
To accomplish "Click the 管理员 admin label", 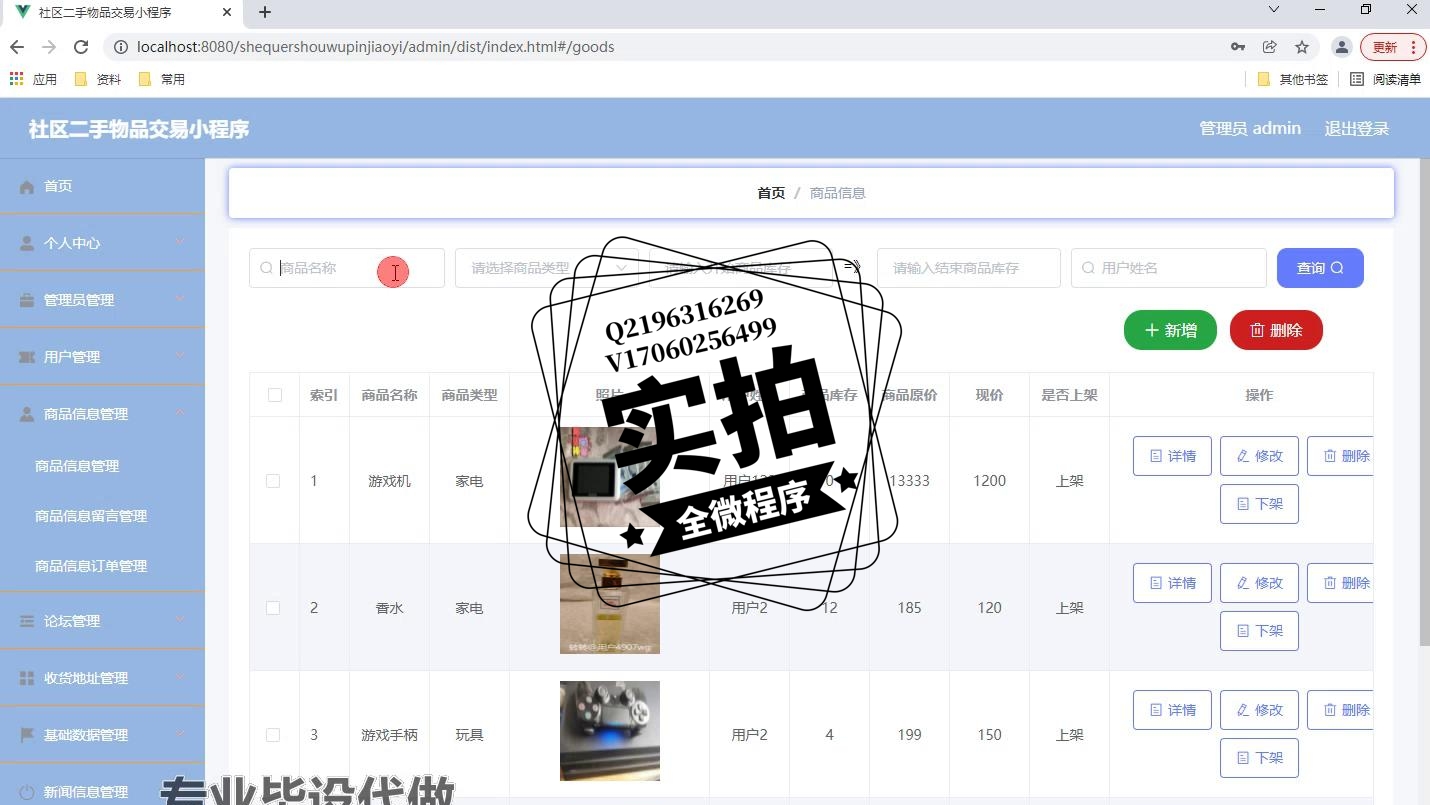I will [x=1250, y=128].
